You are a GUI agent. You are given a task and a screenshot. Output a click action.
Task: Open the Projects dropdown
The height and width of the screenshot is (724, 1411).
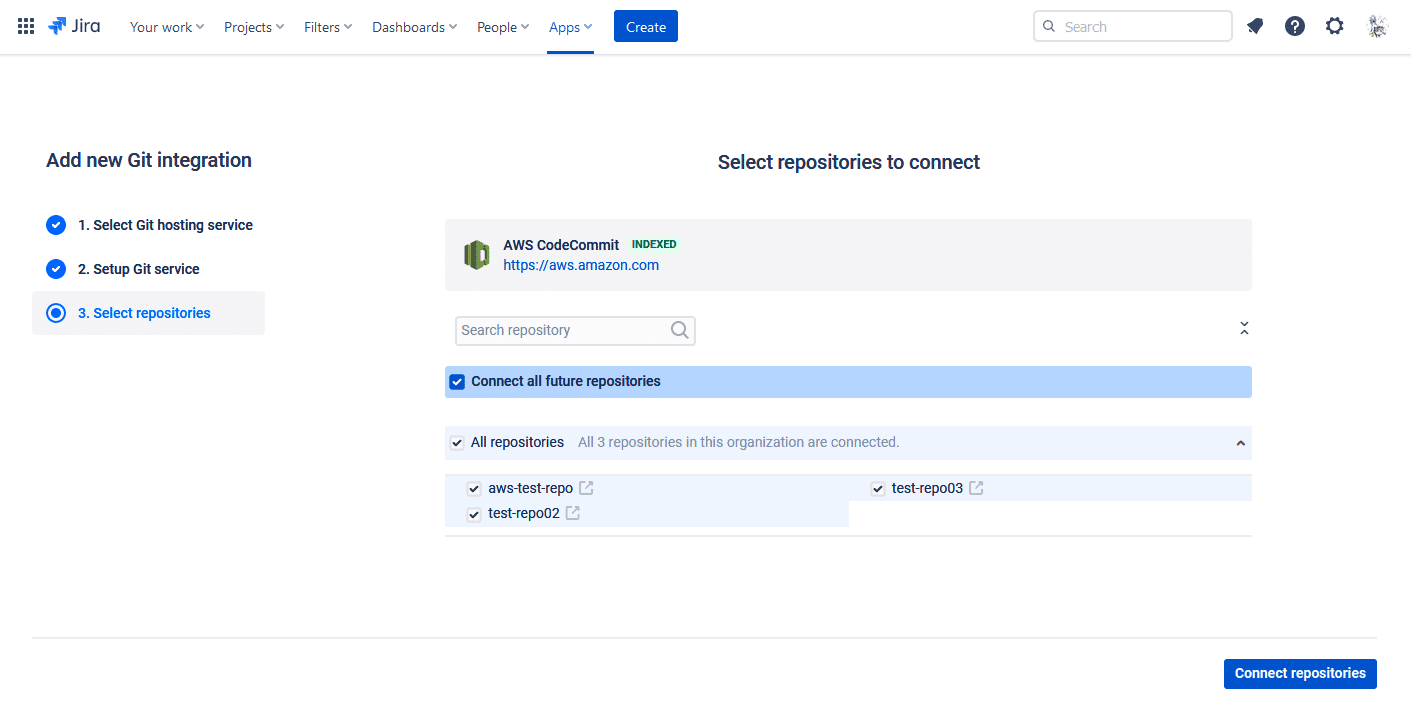254,27
